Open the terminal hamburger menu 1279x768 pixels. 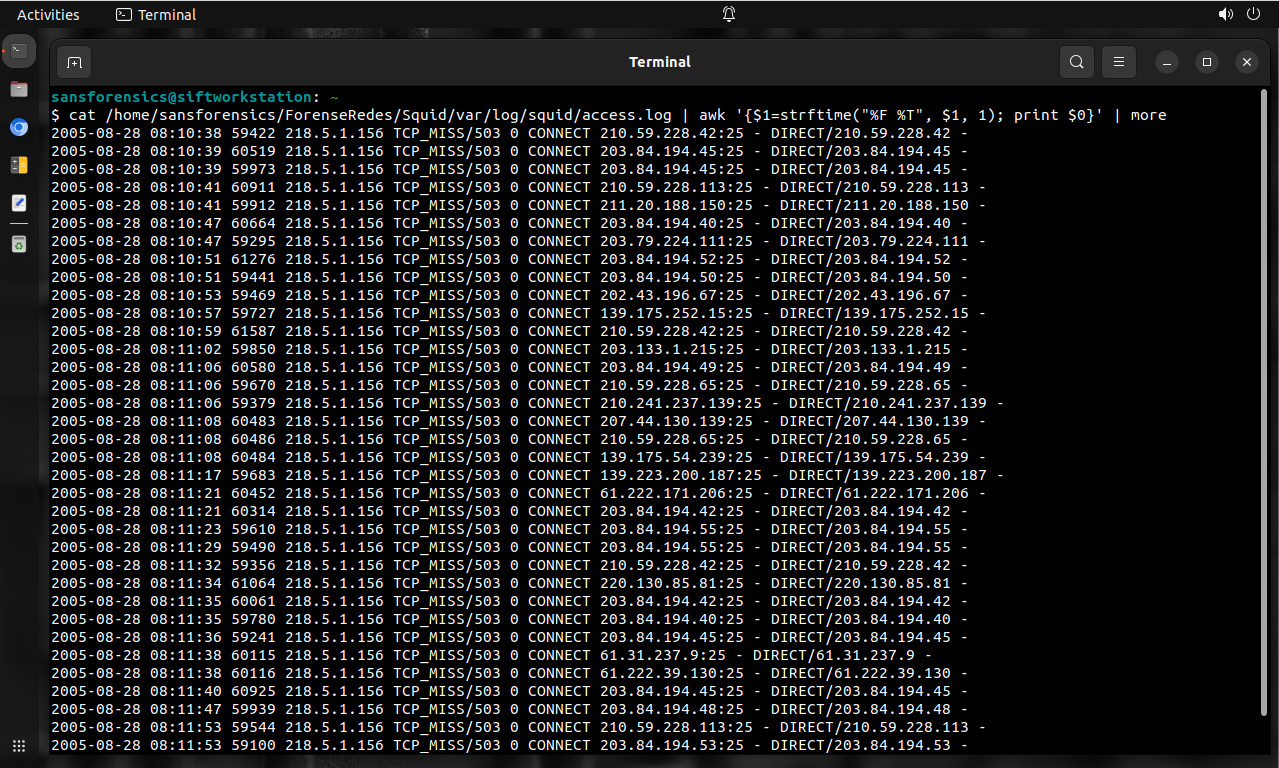tap(1119, 62)
